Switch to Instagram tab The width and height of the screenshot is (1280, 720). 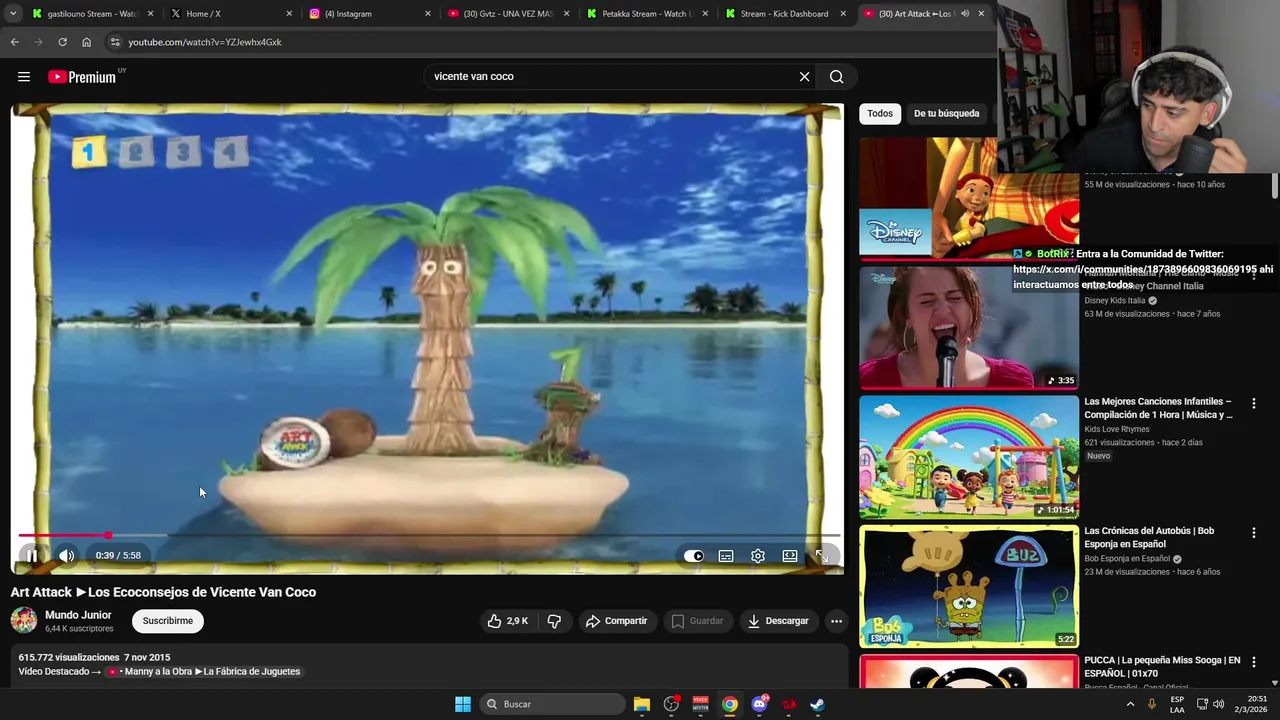(368, 14)
